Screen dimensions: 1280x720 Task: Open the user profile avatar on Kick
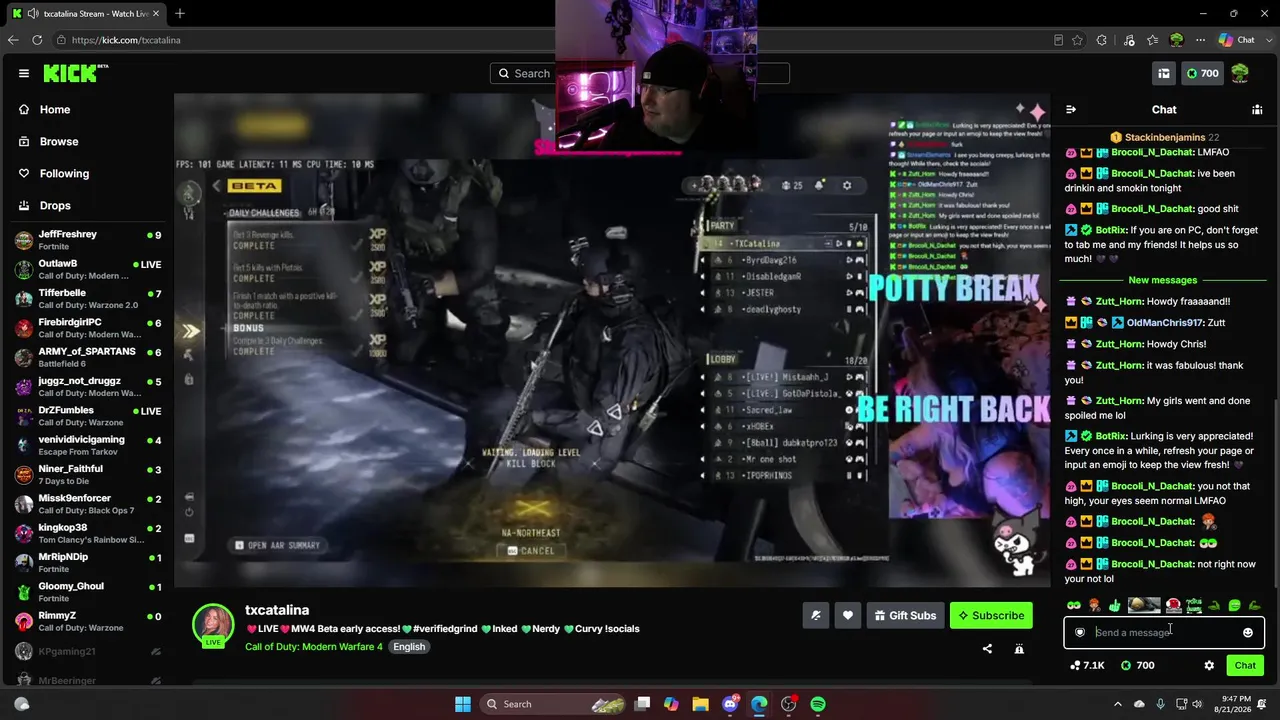(1240, 73)
